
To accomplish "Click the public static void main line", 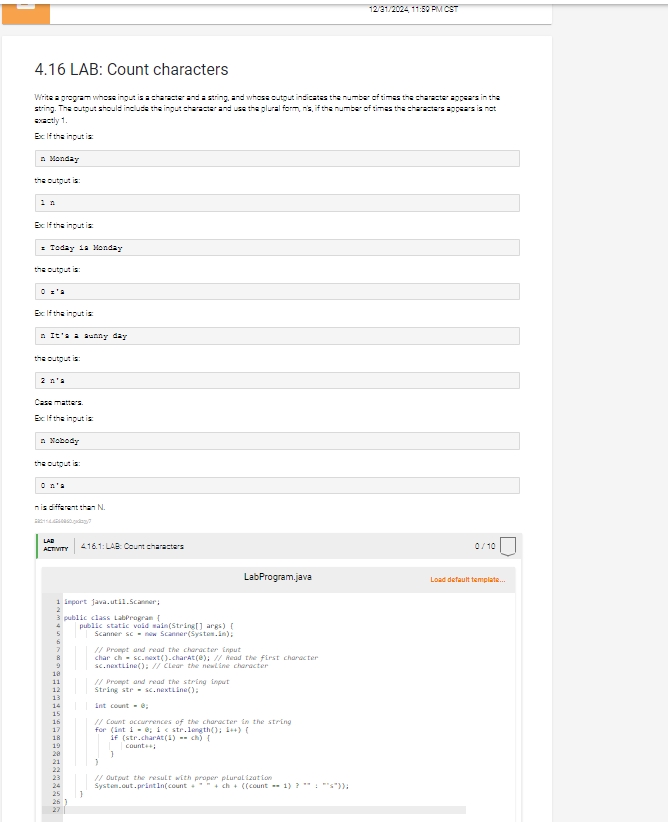I will 156,625.
